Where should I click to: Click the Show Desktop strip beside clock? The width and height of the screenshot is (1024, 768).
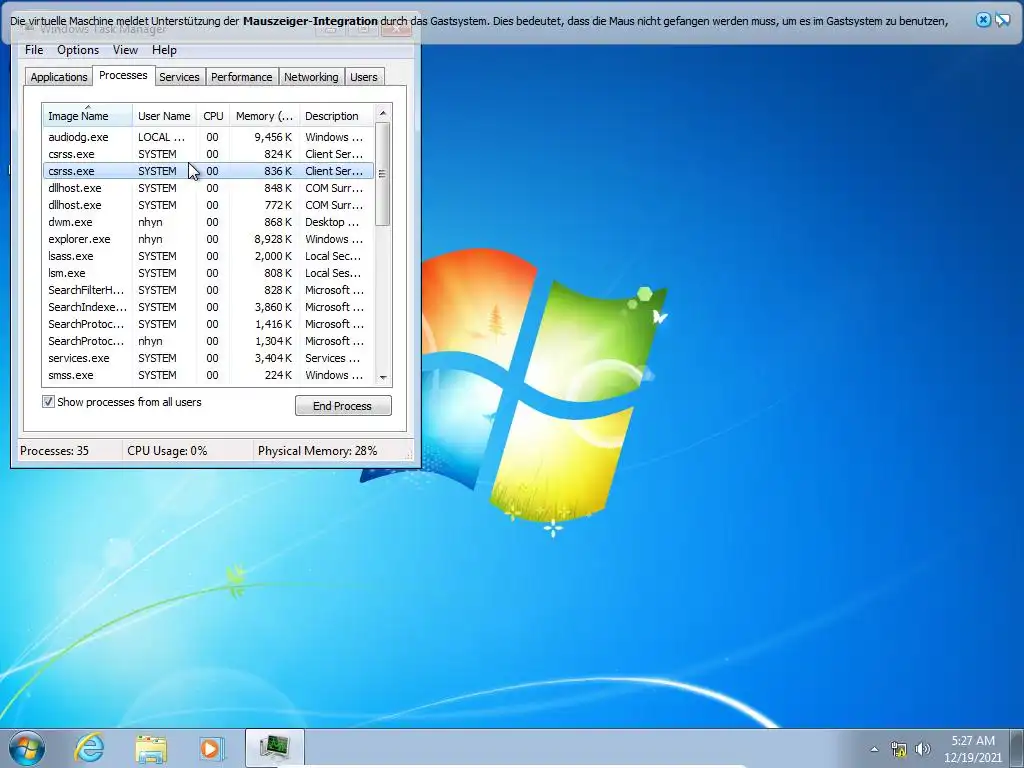coord(1018,748)
